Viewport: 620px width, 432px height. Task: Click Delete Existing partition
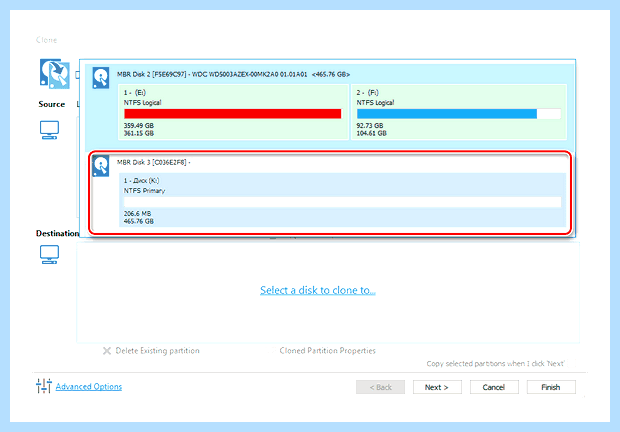pos(157,351)
